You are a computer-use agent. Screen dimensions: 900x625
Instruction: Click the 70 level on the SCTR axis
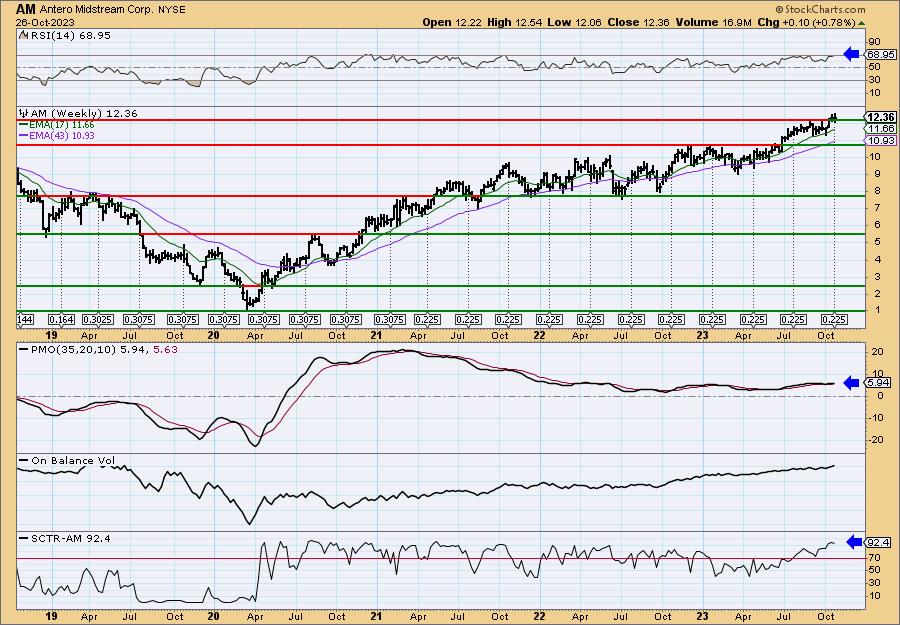click(x=874, y=557)
